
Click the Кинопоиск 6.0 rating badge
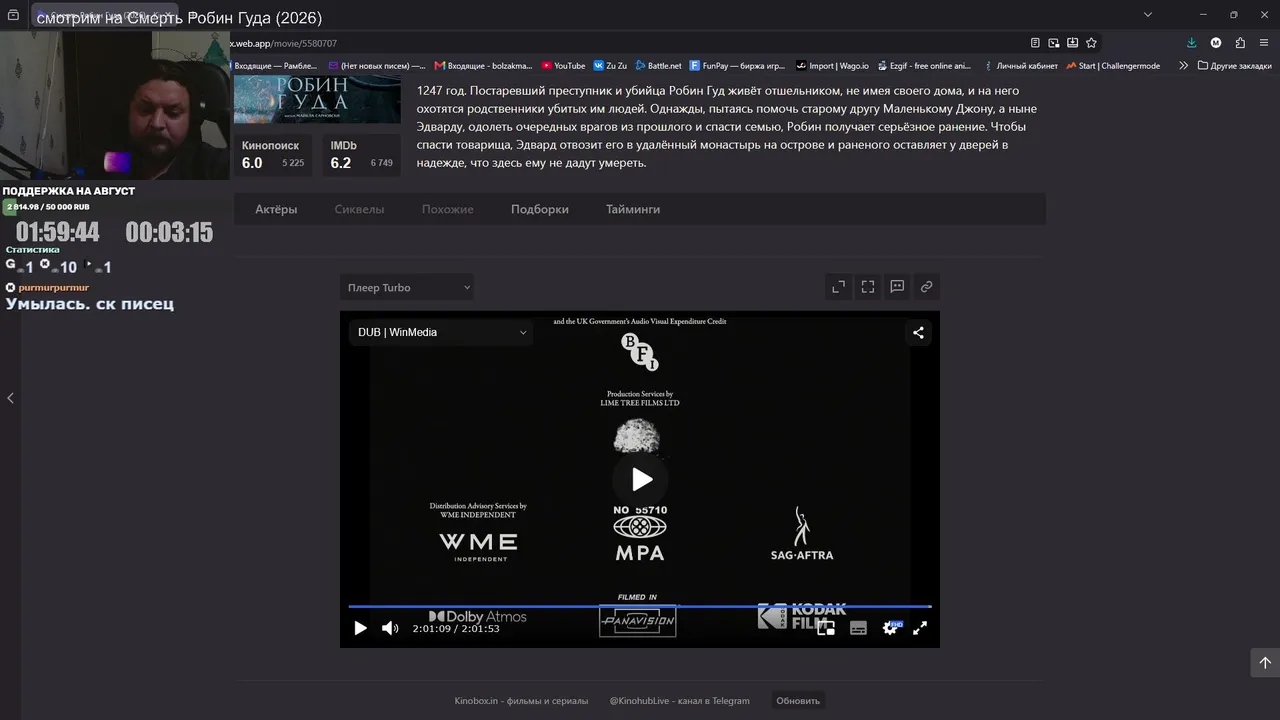tap(273, 155)
